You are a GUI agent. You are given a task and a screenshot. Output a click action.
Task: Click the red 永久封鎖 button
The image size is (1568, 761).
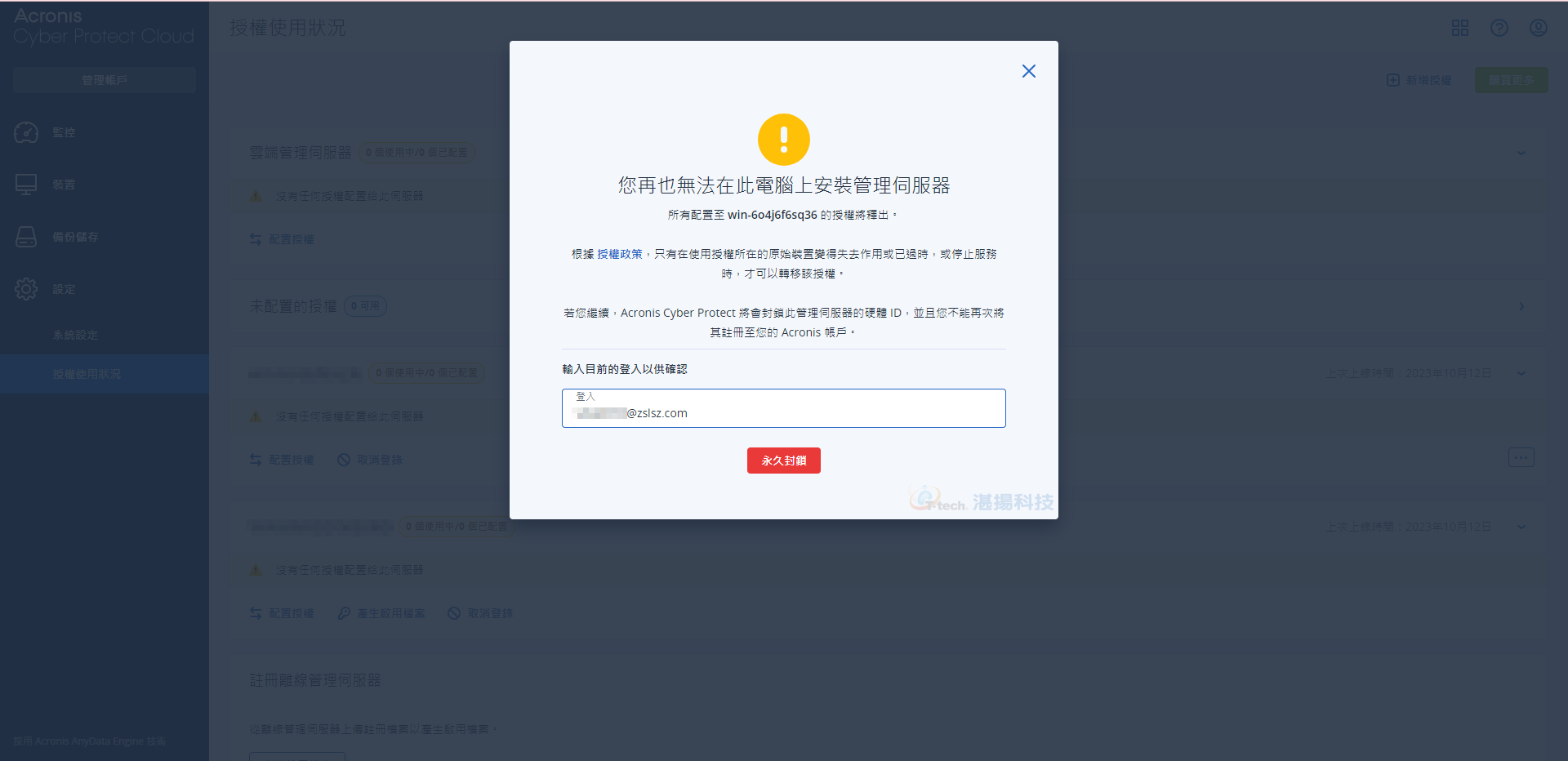[784, 461]
